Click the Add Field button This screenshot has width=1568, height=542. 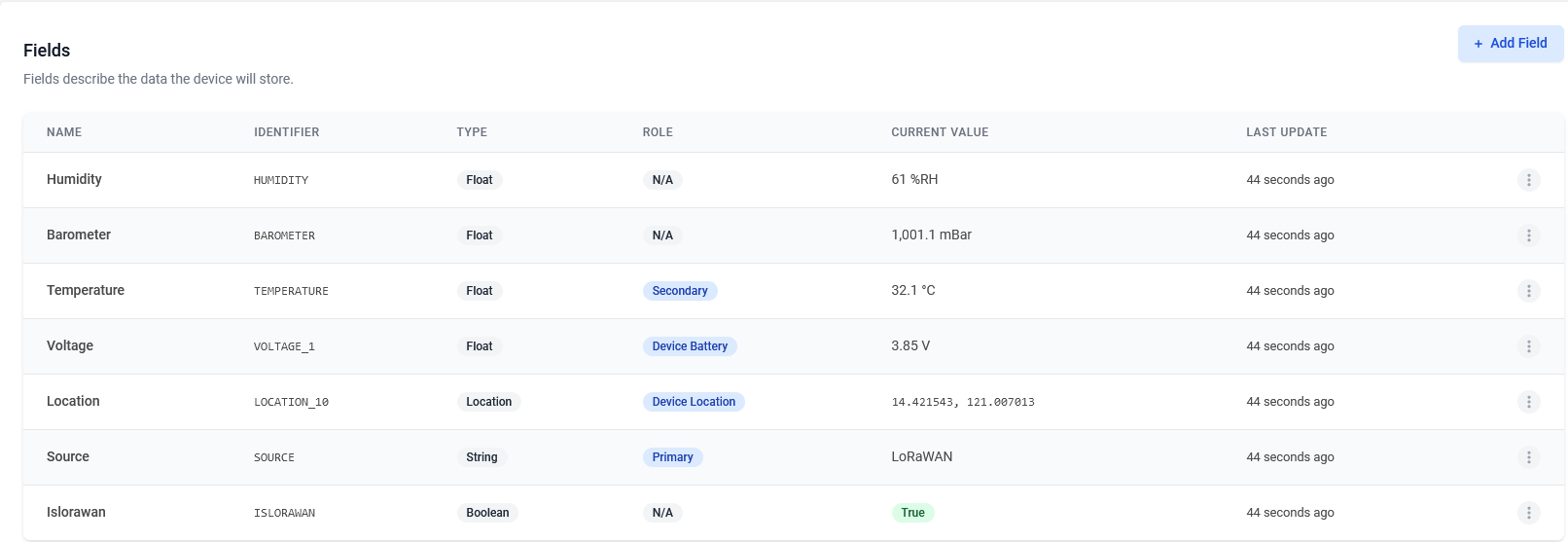pos(1510,44)
